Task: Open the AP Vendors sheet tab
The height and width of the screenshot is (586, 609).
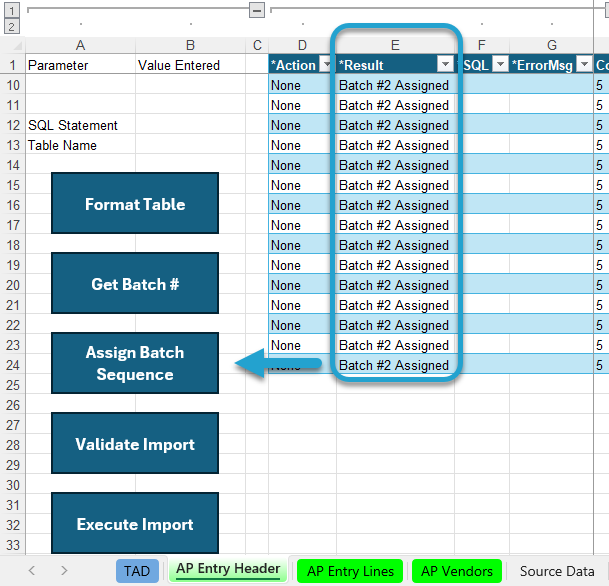Action: pyautogui.click(x=457, y=571)
